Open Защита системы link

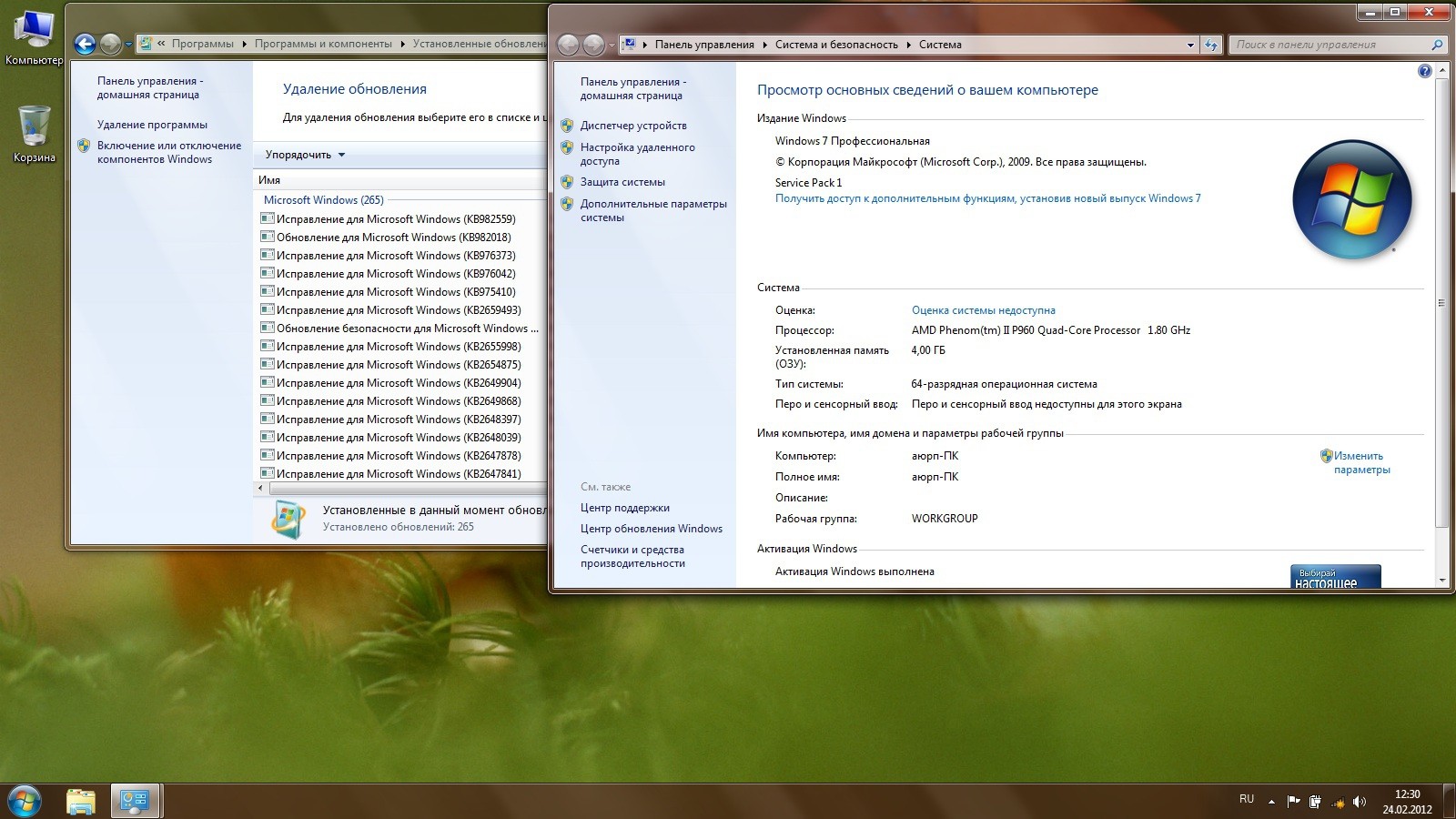622,182
